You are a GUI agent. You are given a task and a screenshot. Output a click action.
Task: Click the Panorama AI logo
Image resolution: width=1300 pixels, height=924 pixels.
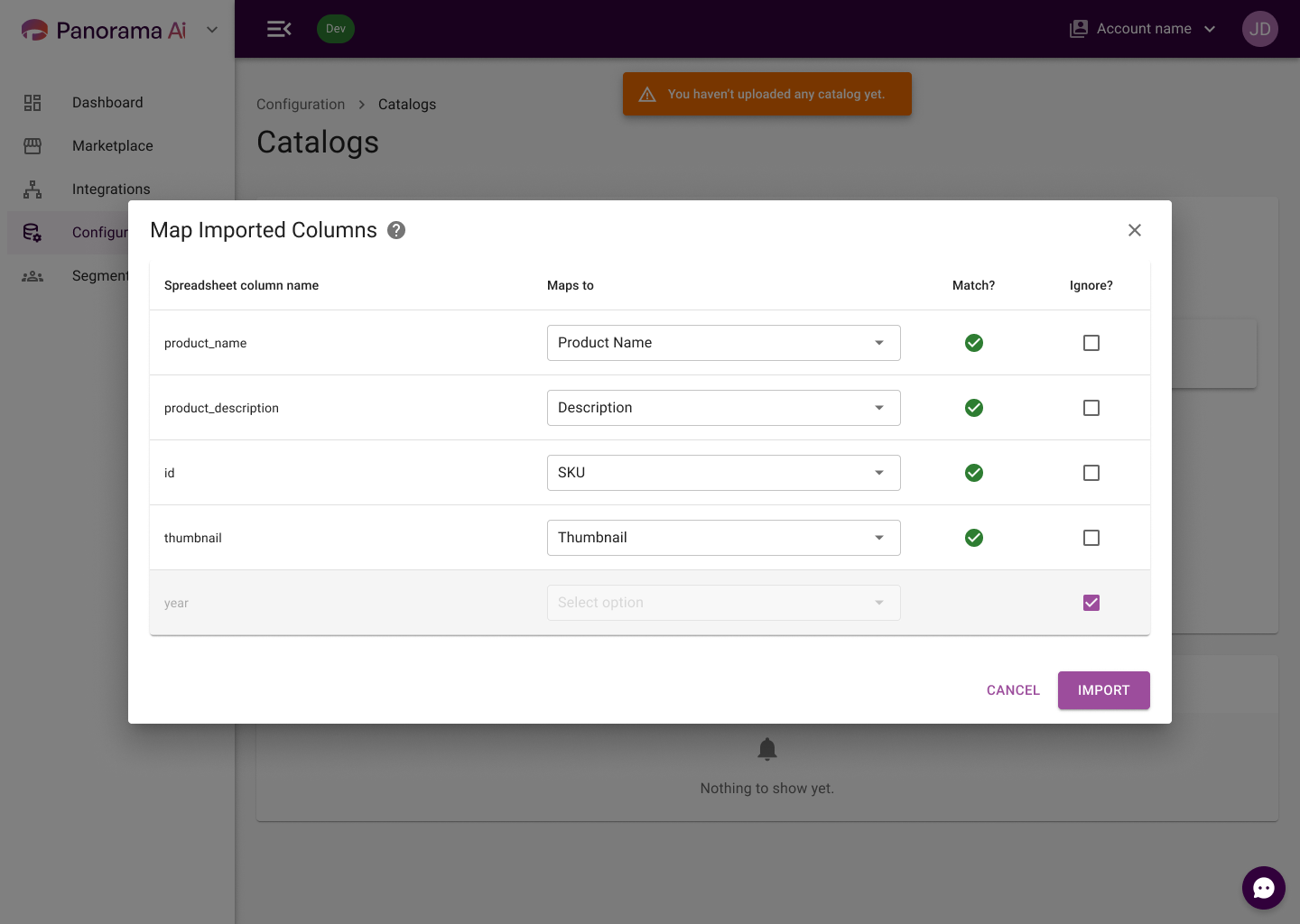click(x=103, y=30)
